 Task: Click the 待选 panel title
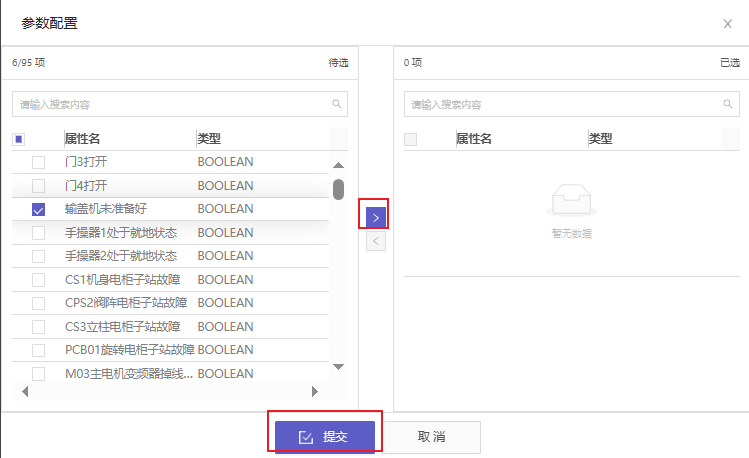coord(338,63)
